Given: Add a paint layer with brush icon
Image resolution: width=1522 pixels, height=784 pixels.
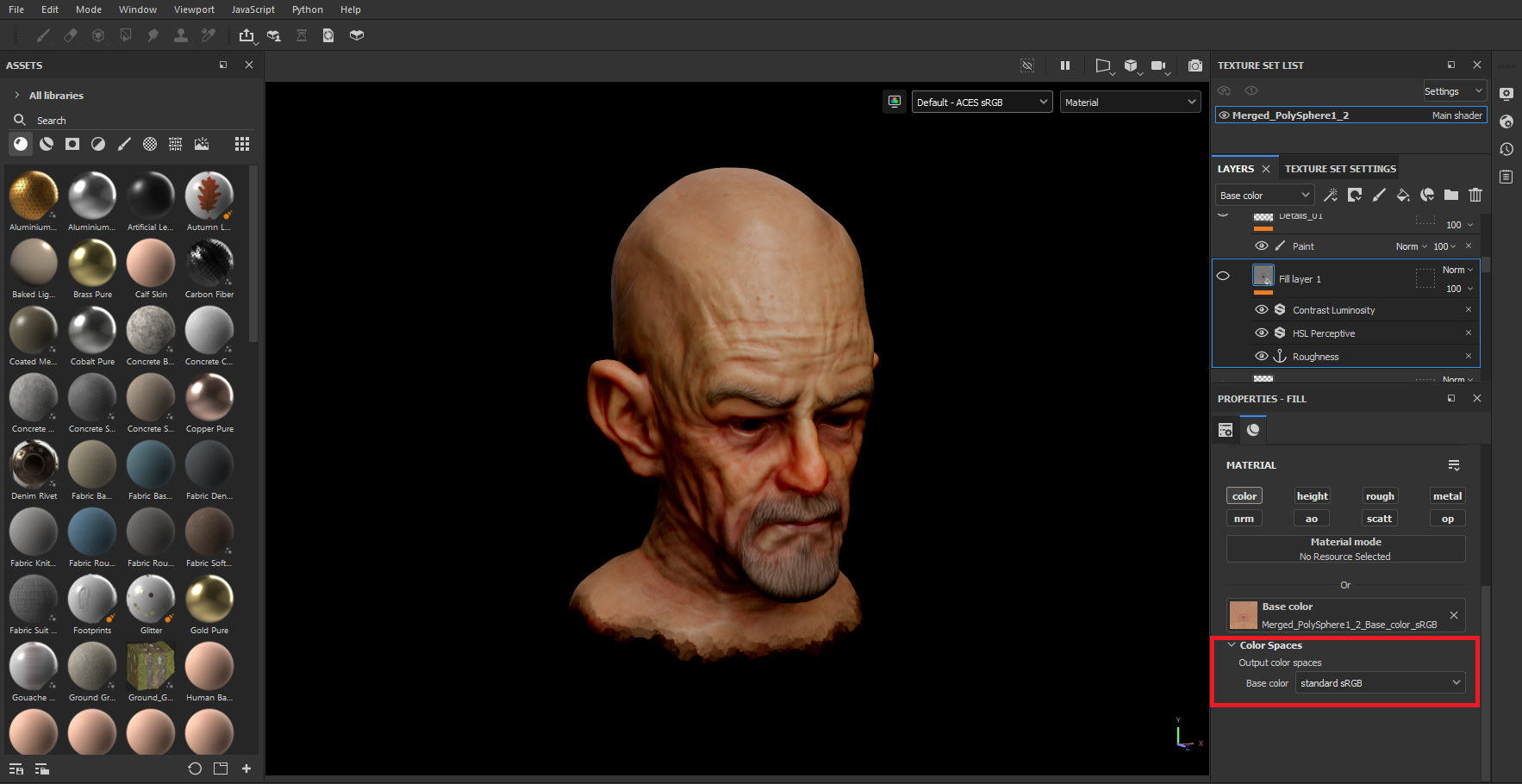Looking at the screenshot, I should click(1379, 196).
